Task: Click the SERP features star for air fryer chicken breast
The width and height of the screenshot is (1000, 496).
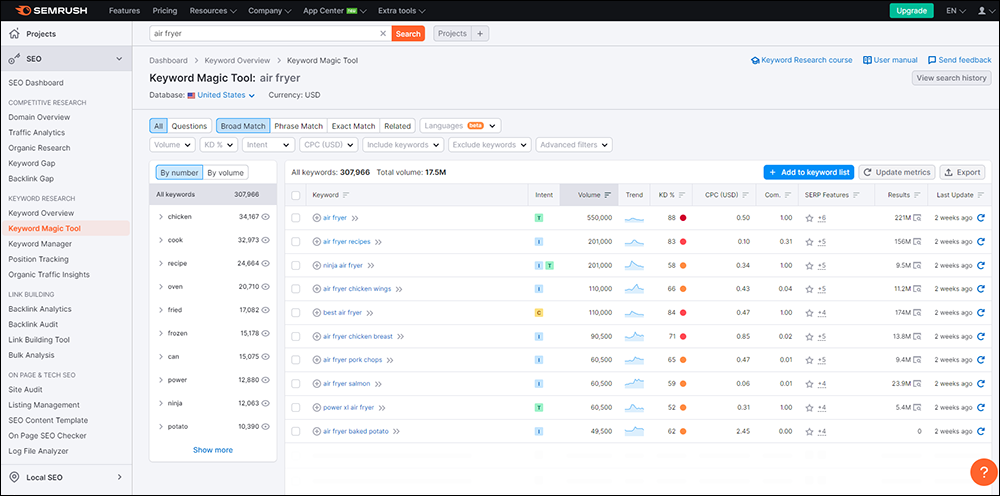Action: [x=809, y=336]
